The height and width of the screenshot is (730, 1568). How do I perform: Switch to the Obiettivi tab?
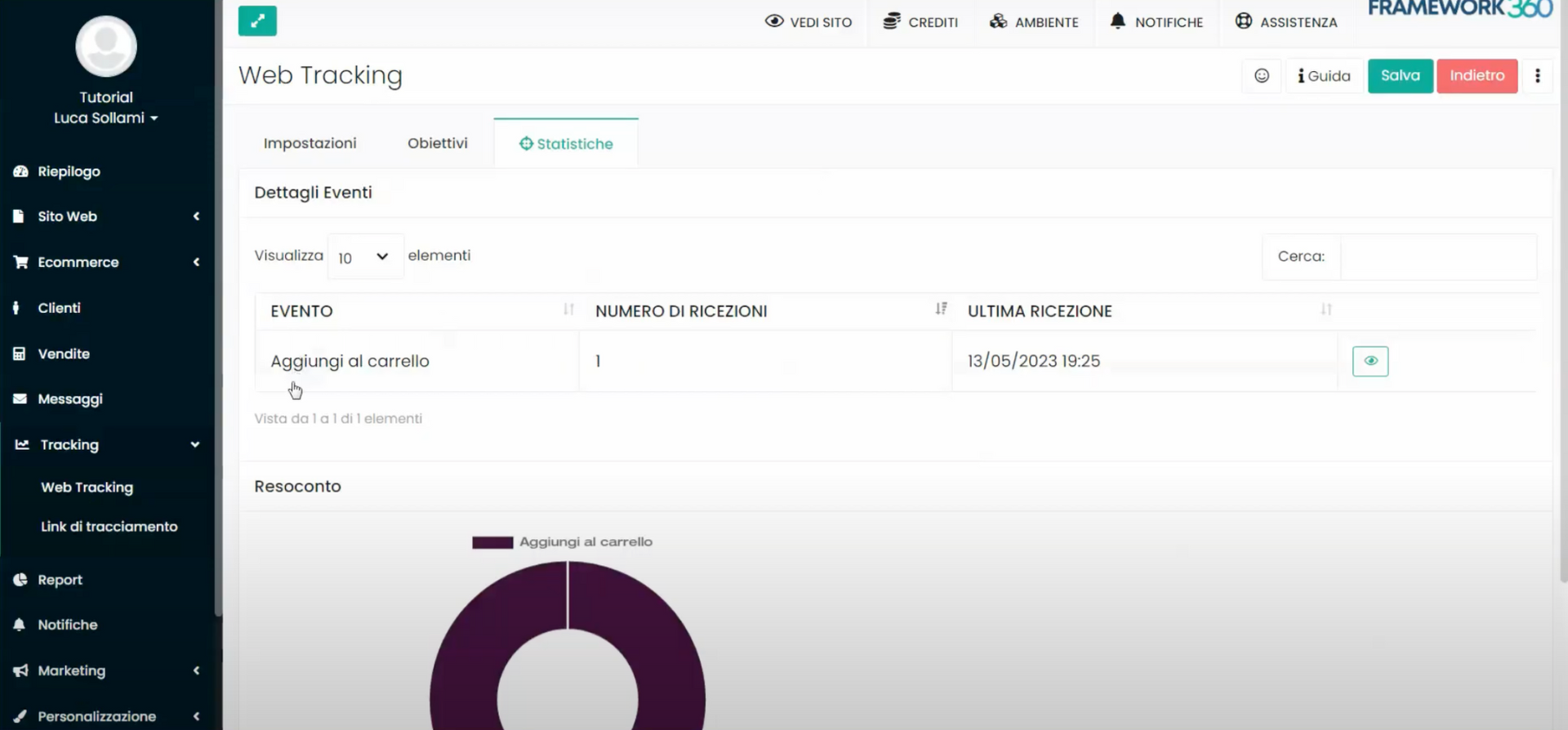[438, 144]
